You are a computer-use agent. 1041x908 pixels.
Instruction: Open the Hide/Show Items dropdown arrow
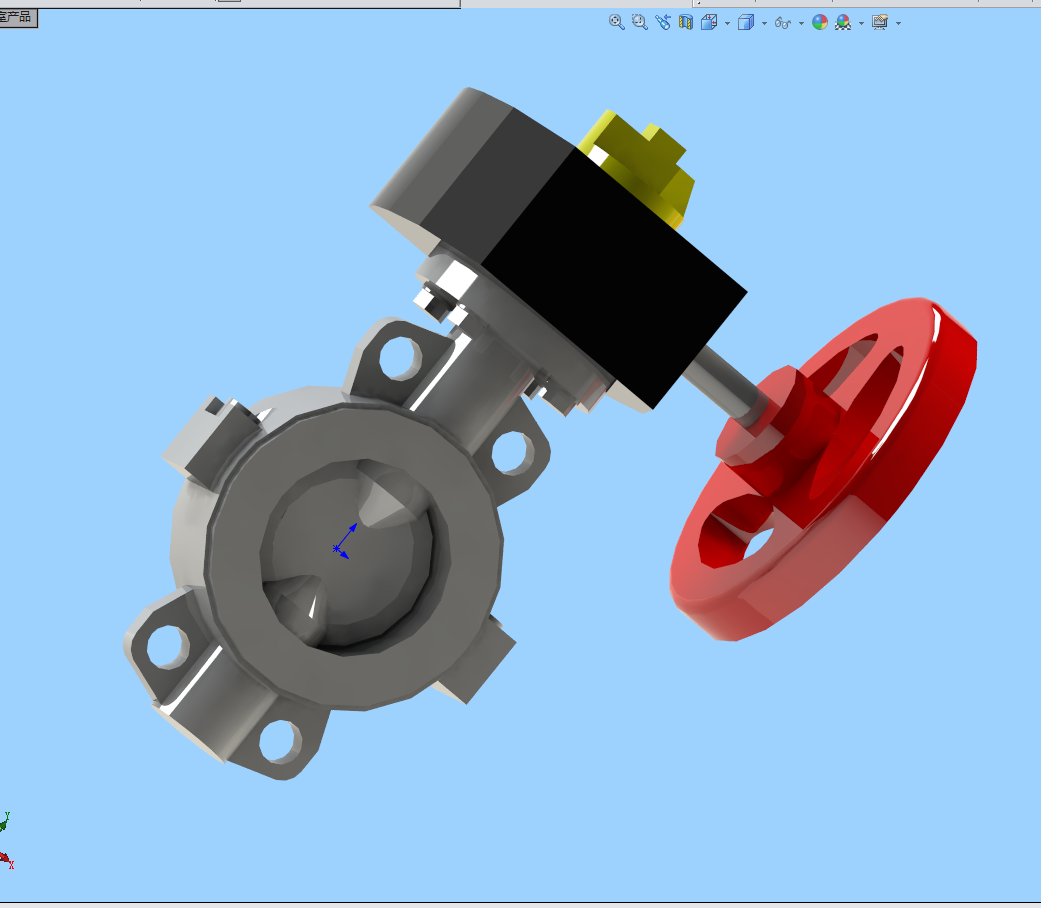point(801,23)
